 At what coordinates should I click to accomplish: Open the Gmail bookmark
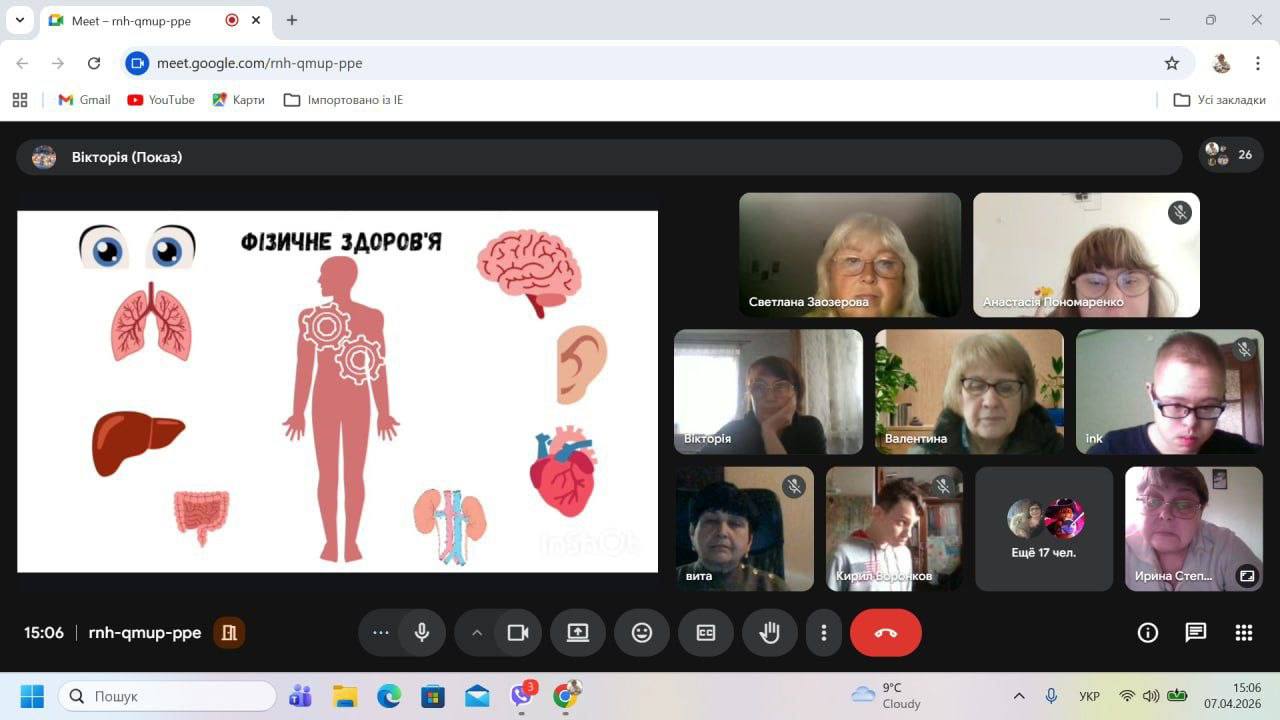coord(84,100)
